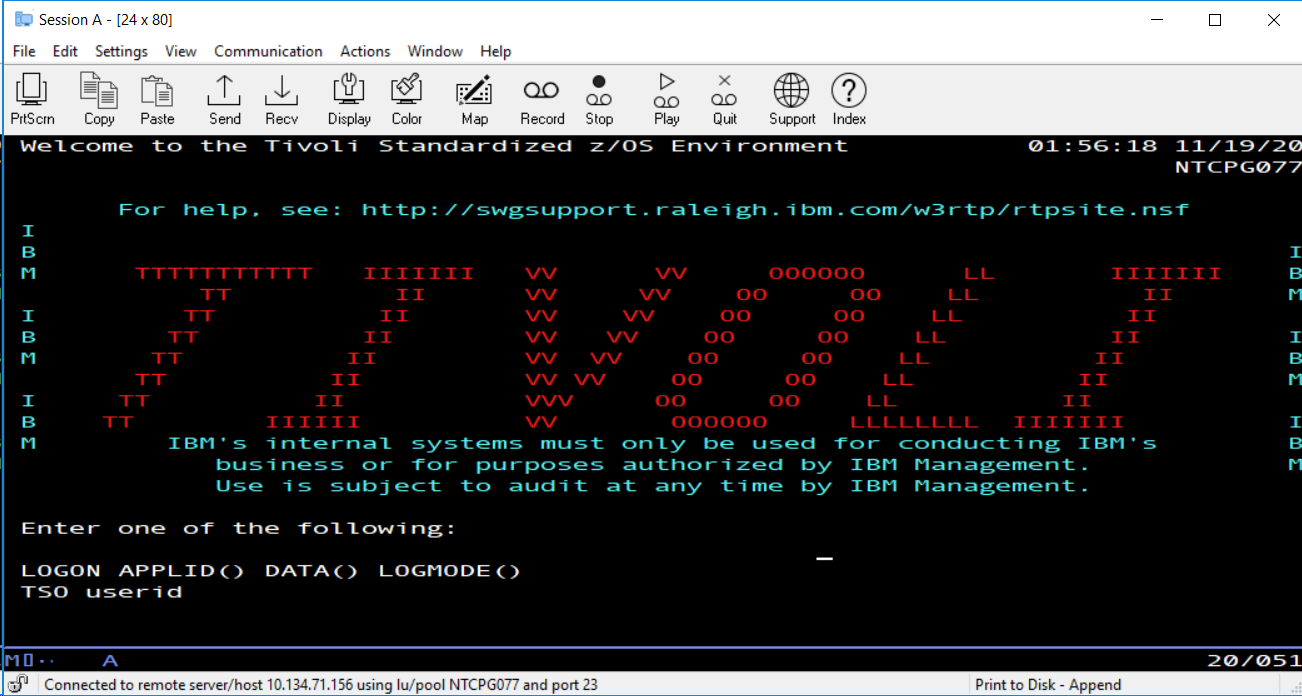The height and width of the screenshot is (696, 1302).
Task: Click the cursor position 20/051 indicator
Action: pyautogui.click(x=1254, y=660)
